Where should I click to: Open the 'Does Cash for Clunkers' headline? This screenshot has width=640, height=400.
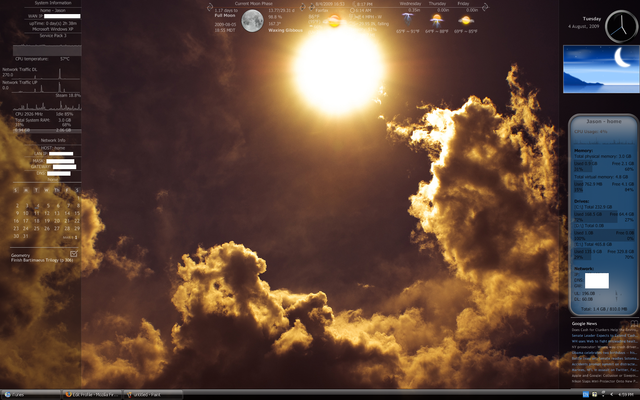click(x=604, y=330)
